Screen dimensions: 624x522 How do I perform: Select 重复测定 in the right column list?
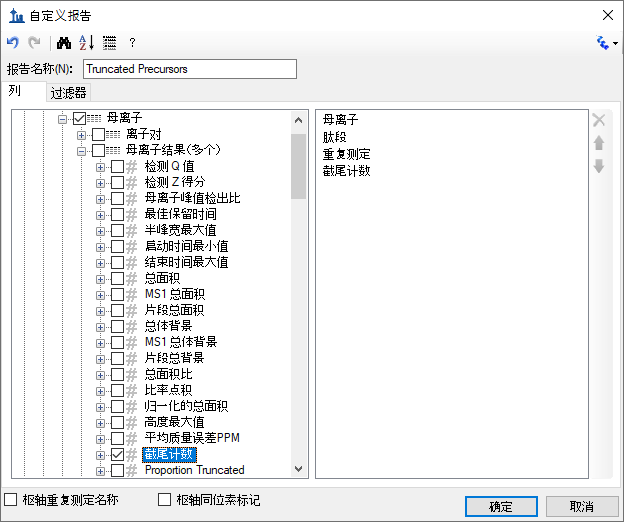coord(346,154)
